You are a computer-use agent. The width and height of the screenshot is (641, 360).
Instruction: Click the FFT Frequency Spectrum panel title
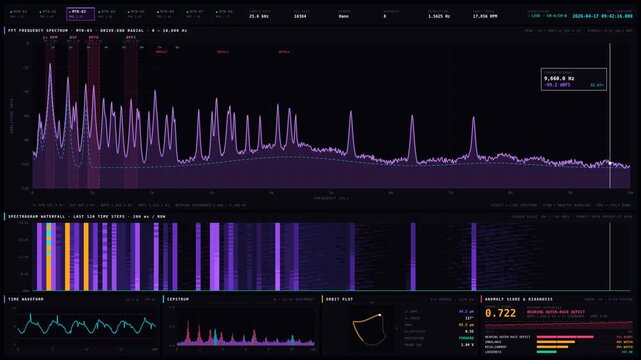click(x=97, y=31)
